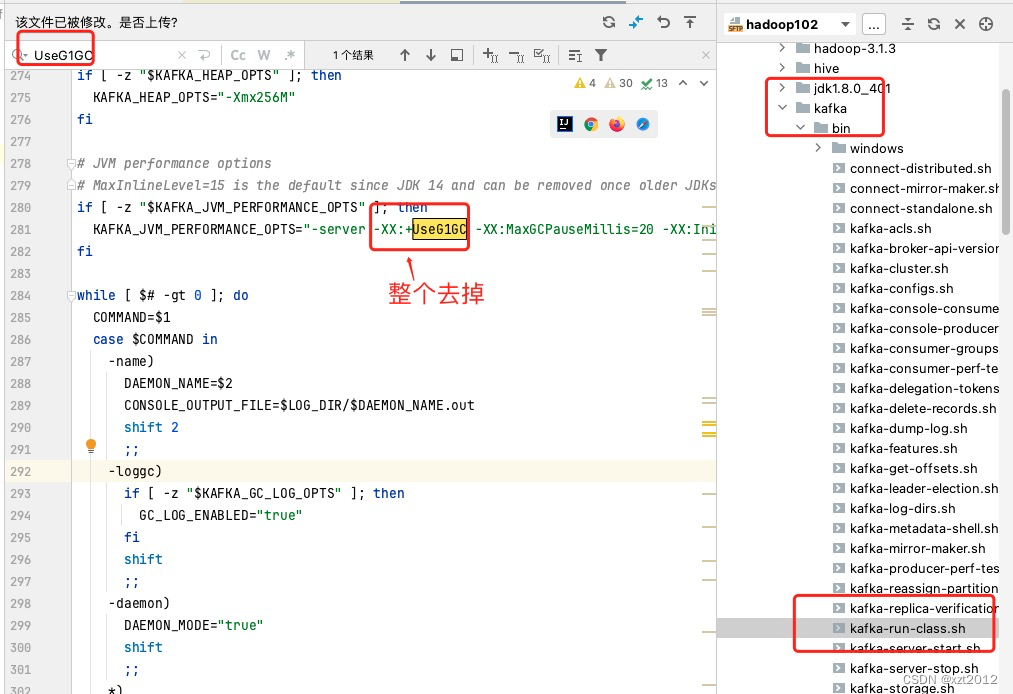The width and height of the screenshot is (1013, 694).
Task: Select kafka-get-offsets.sh file
Action: tap(914, 468)
